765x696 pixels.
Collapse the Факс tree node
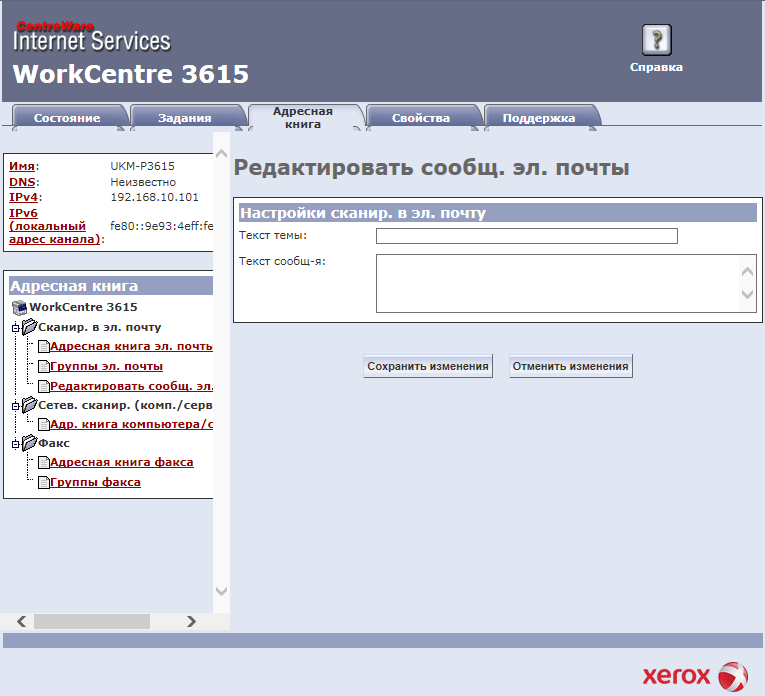(x=15, y=444)
